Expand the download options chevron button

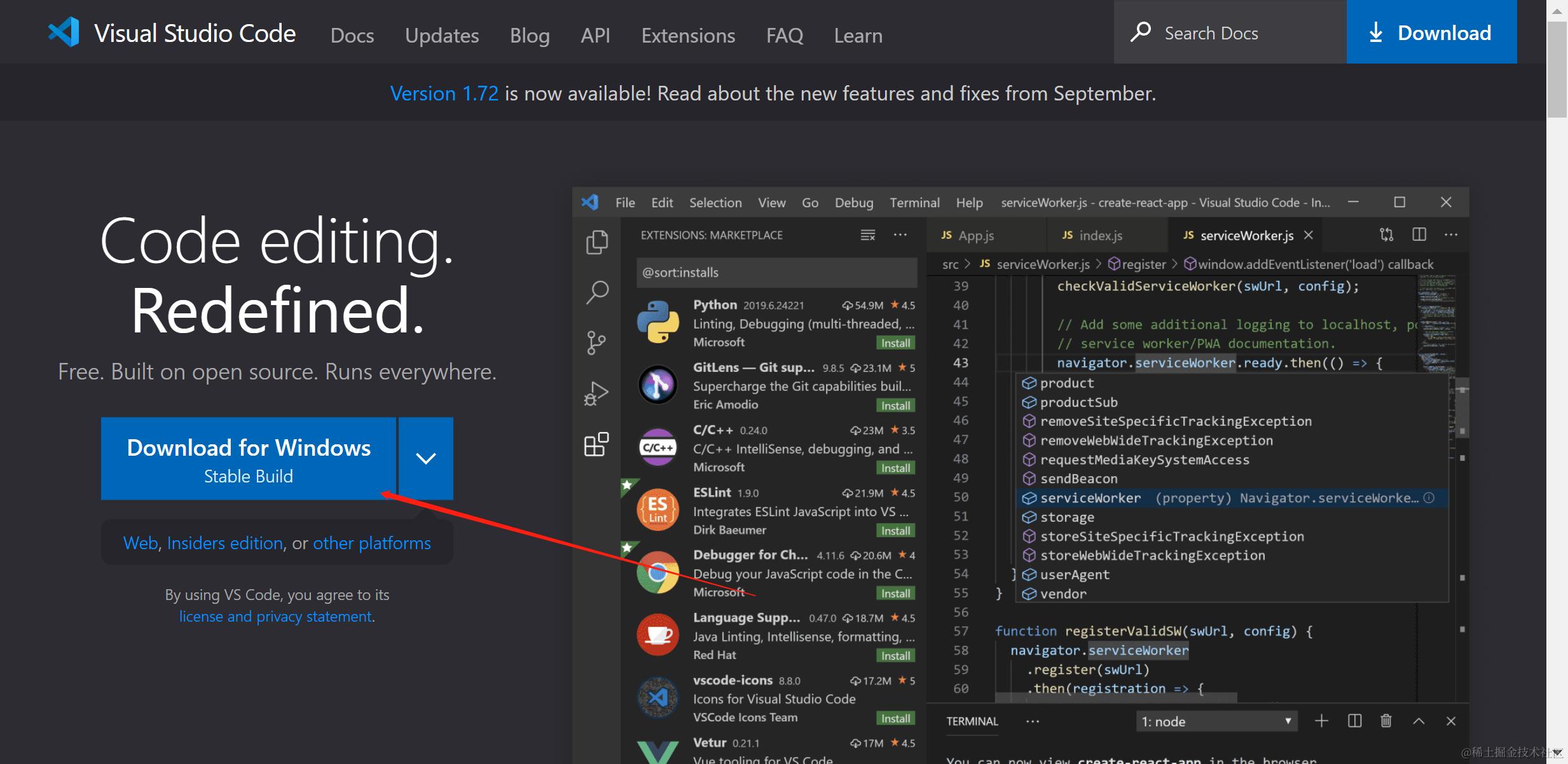(425, 458)
